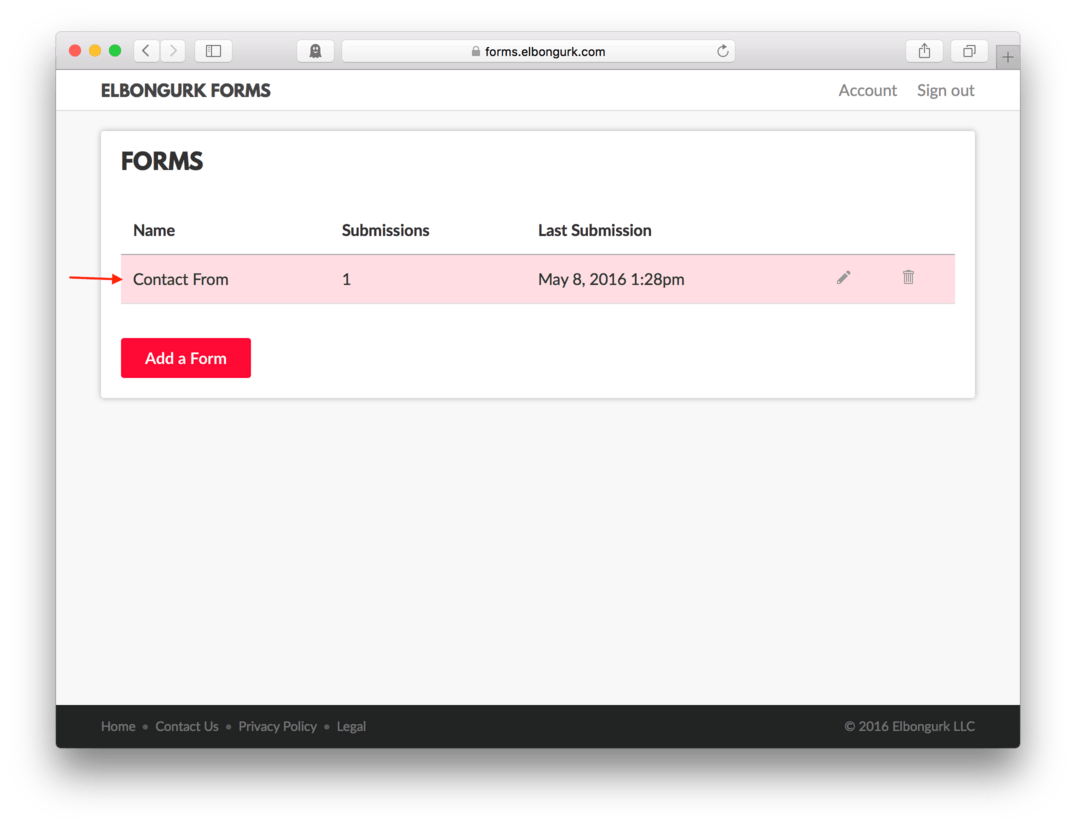Image resolution: width=1076 pixels, height=828 pixels.
Task: Open the Ghostery ghost extension icon
Action: tap(315, 51)
